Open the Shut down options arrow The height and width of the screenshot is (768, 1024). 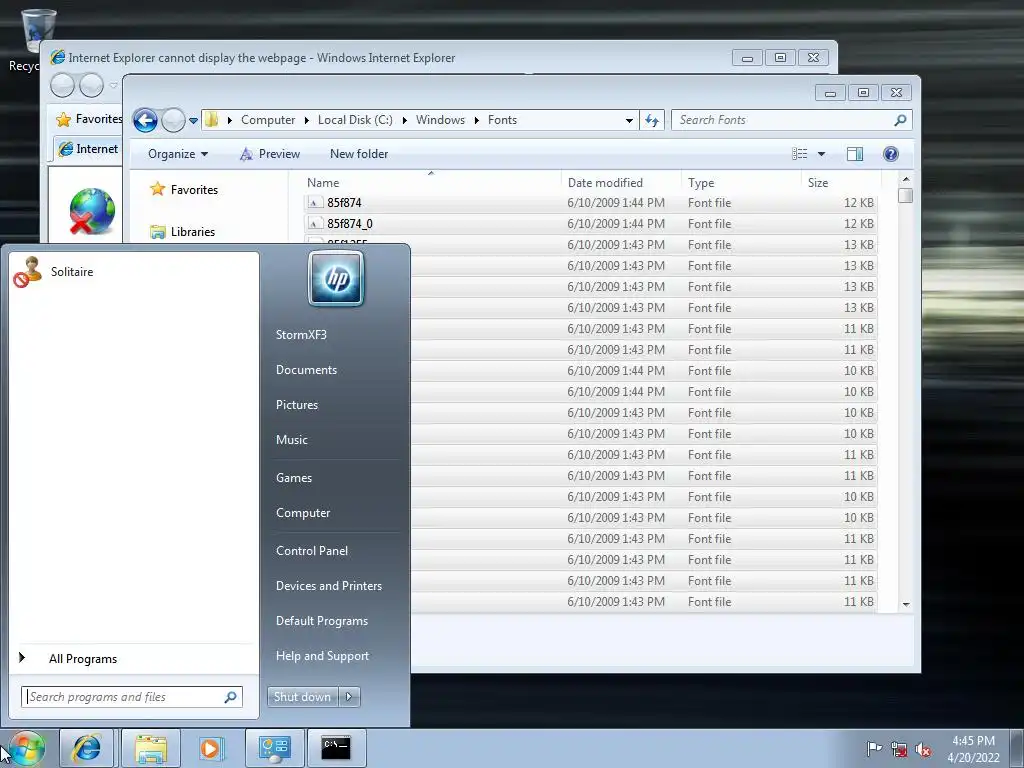tap(349, 697)
